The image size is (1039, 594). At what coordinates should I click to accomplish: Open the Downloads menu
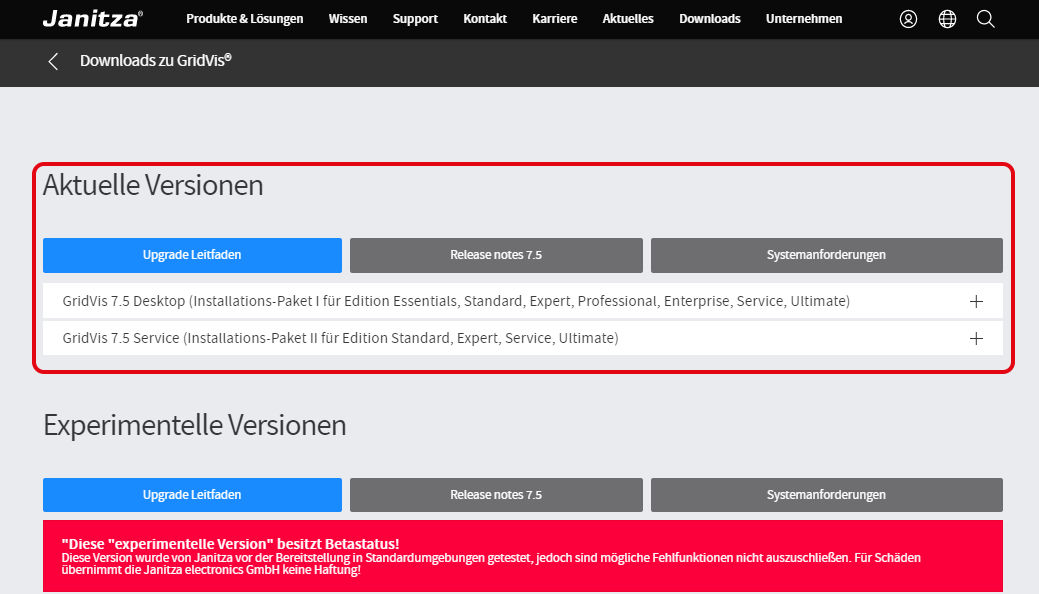(710, 19)
